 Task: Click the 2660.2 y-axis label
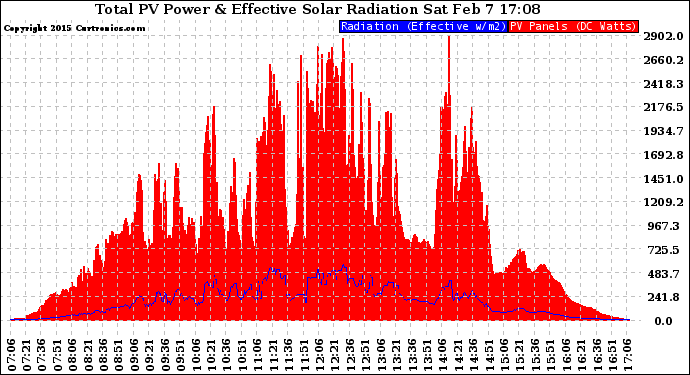[663, 60]
